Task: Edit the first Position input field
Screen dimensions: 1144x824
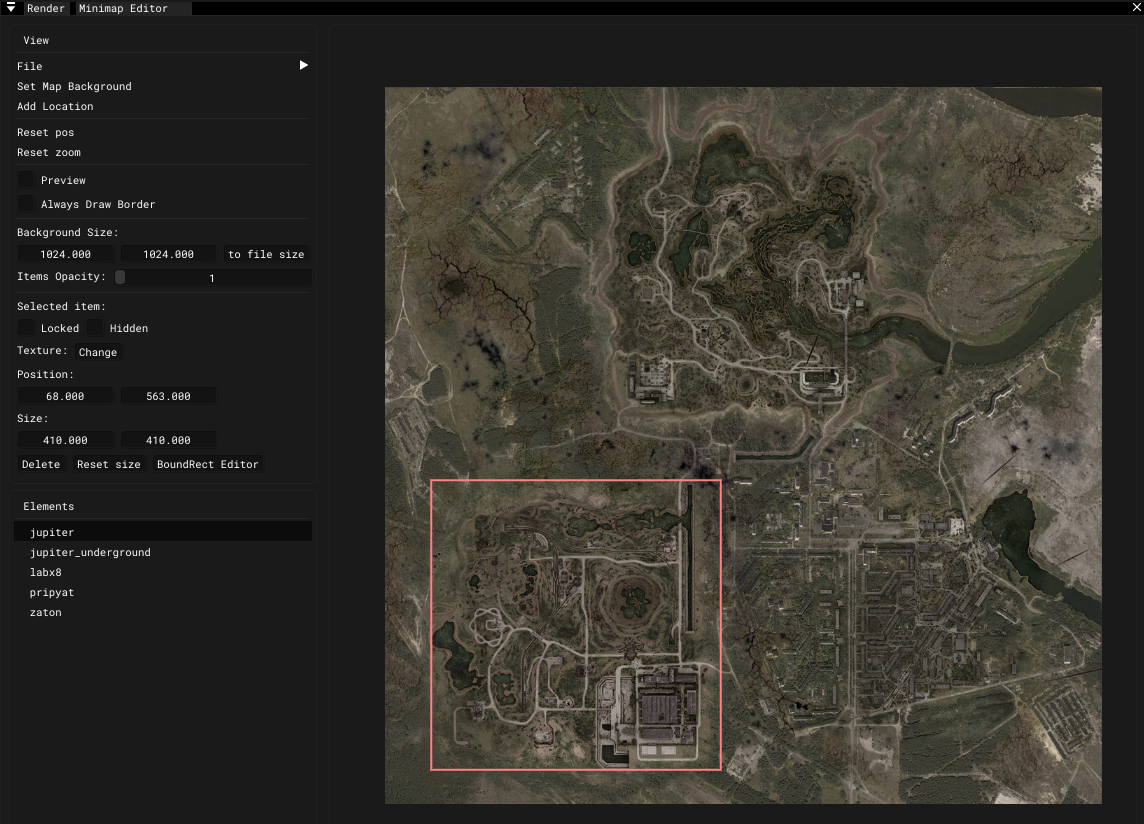Action: [x=65, y=395]
